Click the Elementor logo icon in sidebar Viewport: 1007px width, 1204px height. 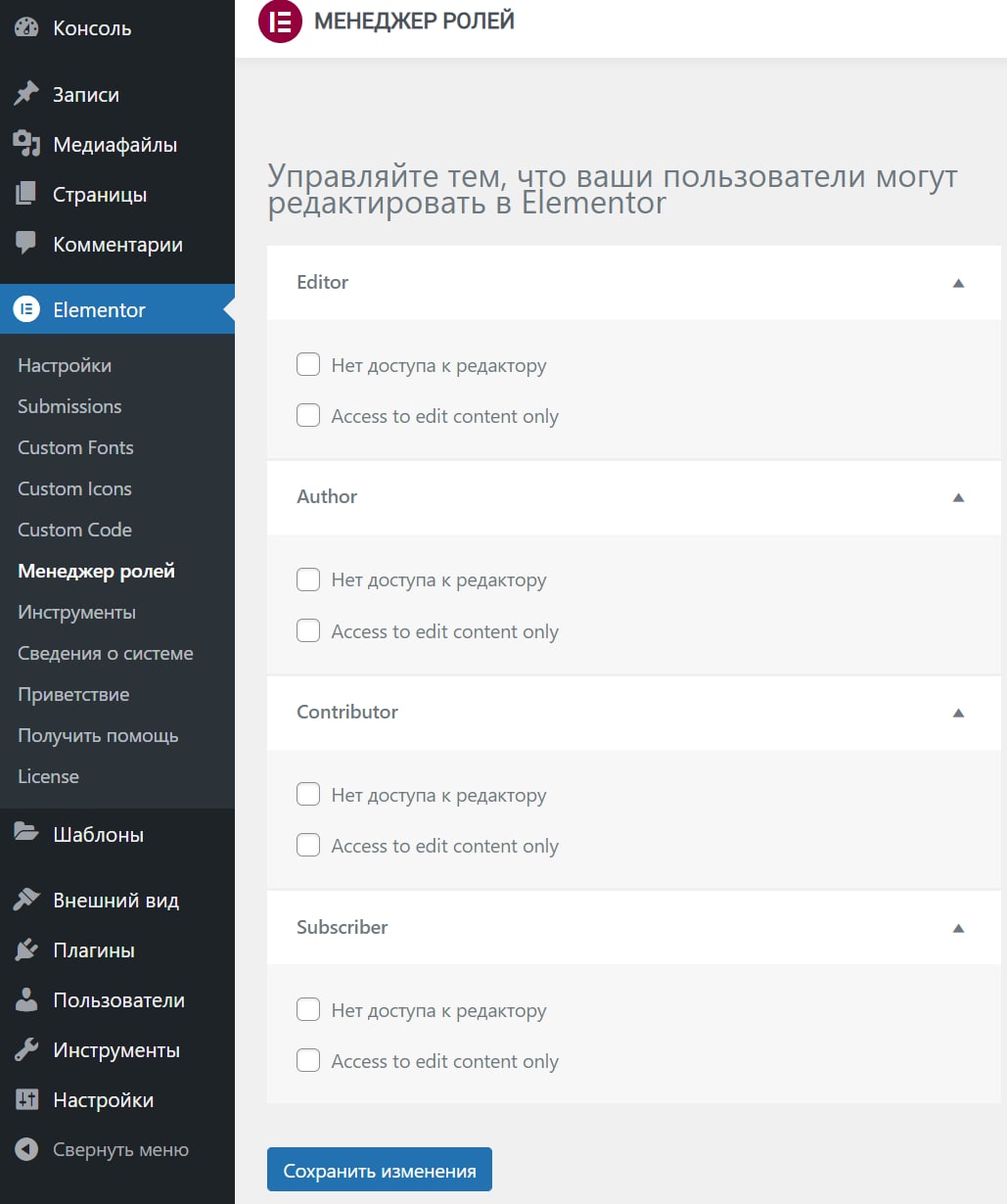tap(26, 309)
